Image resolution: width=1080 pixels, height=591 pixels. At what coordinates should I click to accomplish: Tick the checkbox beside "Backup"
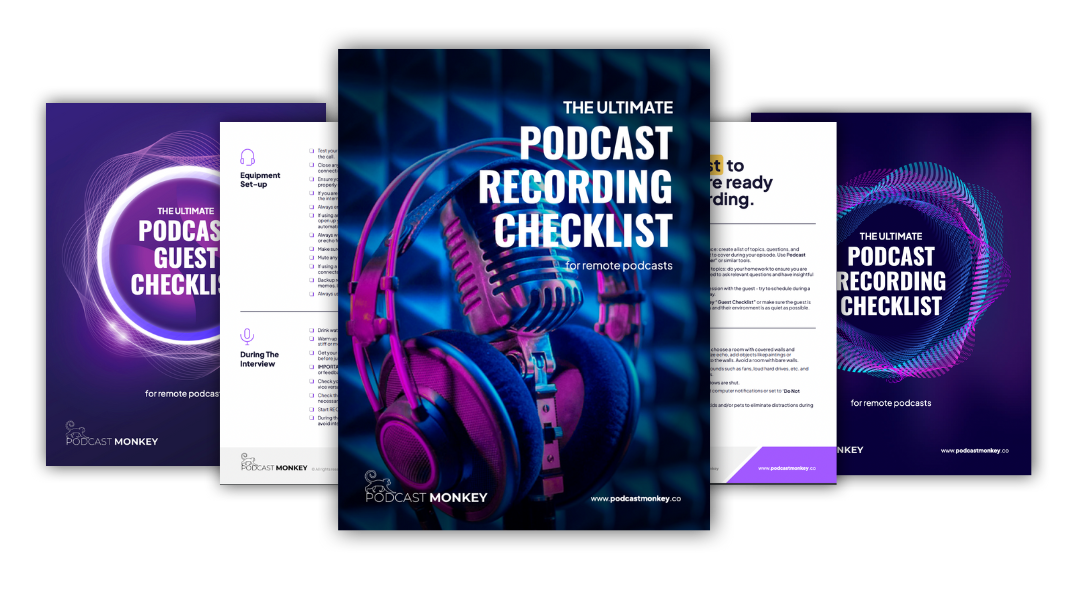tap(311, 280)
